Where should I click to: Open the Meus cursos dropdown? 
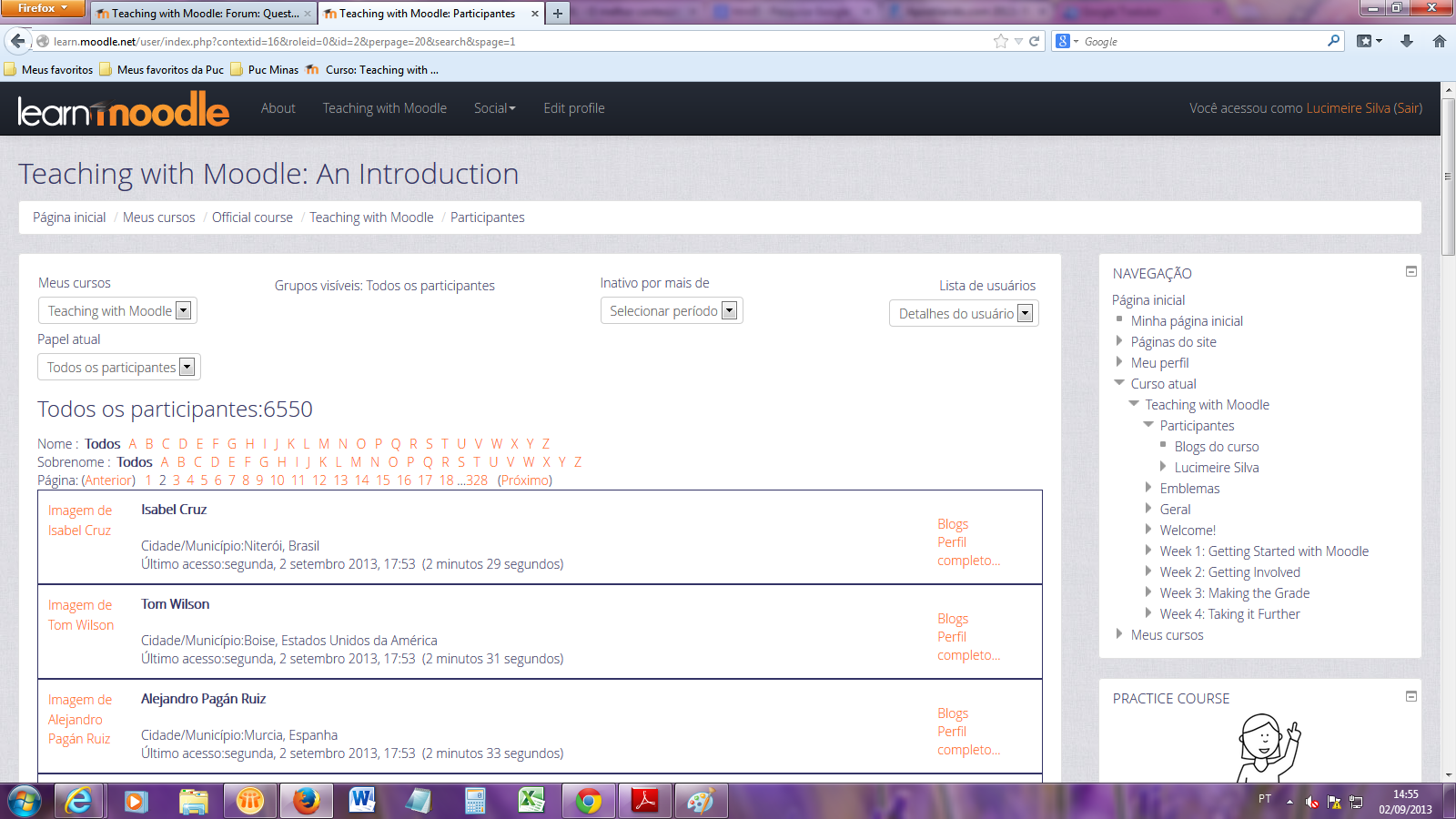117,310
